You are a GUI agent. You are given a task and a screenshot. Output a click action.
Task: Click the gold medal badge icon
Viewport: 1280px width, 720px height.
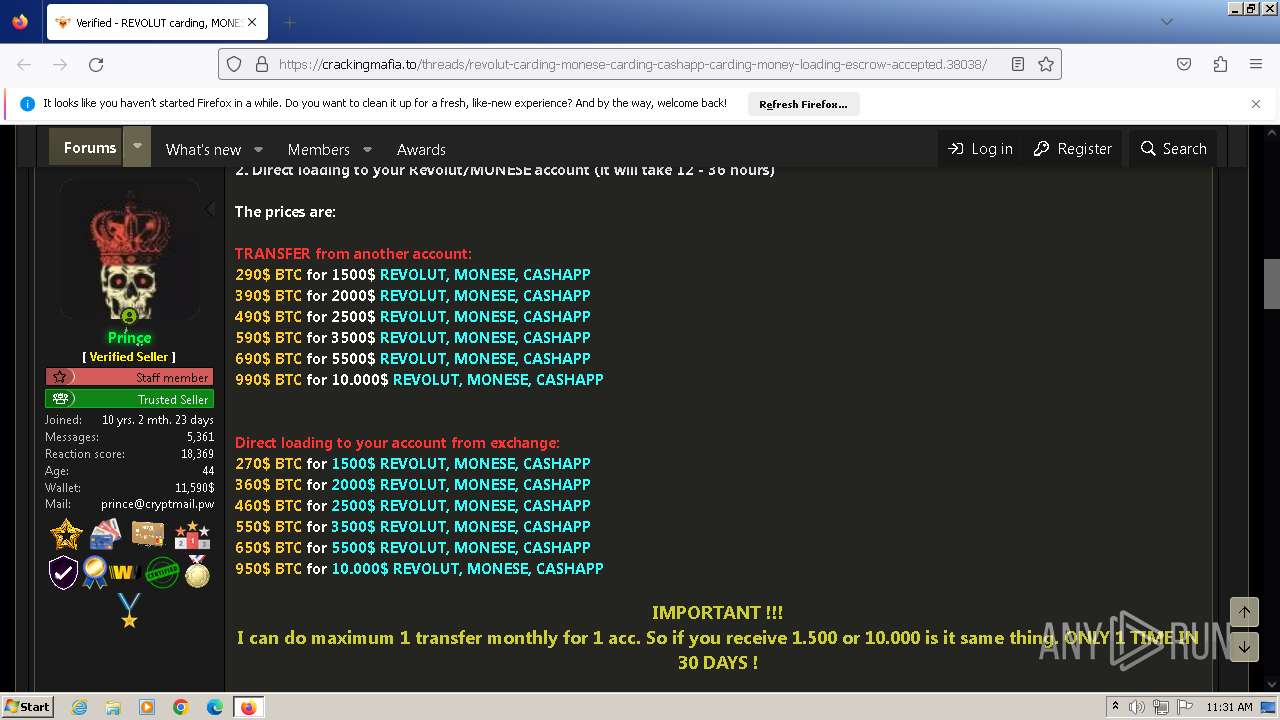[x=197, y=571]
